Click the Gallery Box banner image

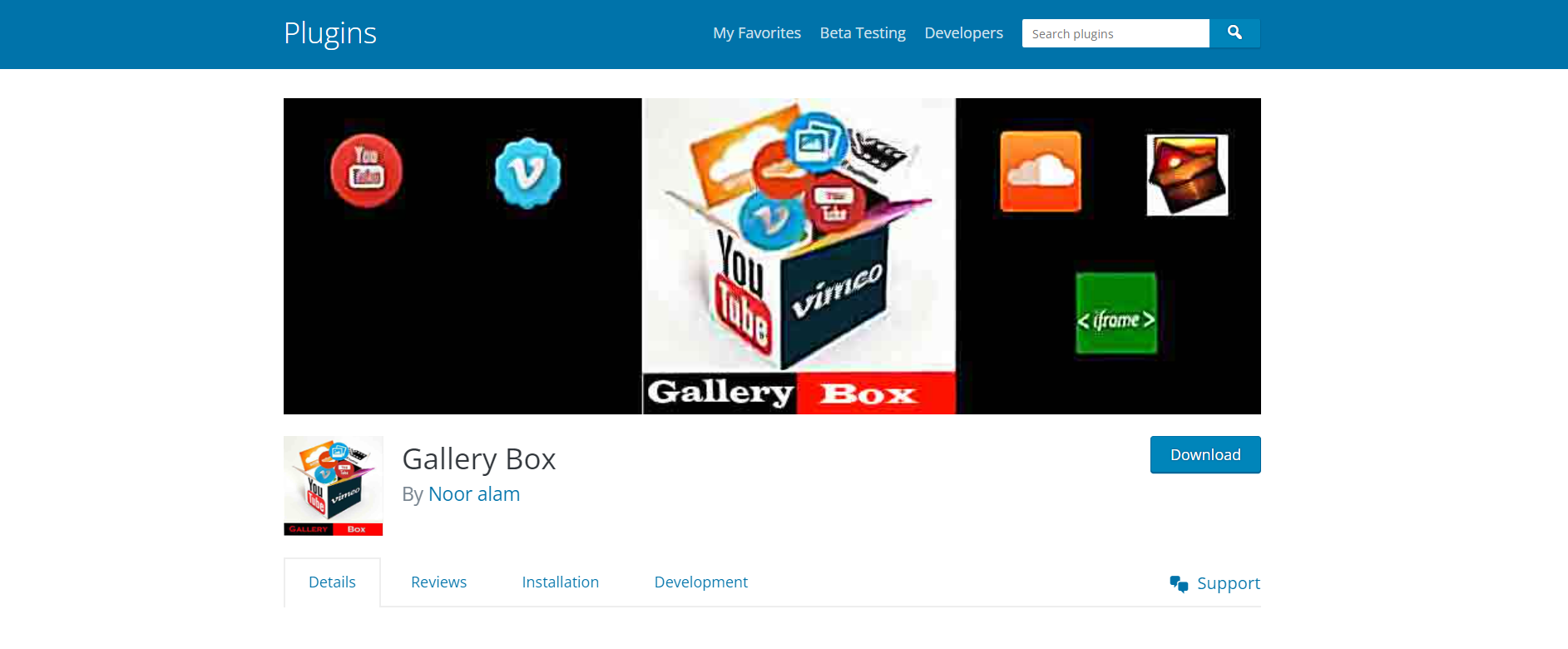[772, 256]
